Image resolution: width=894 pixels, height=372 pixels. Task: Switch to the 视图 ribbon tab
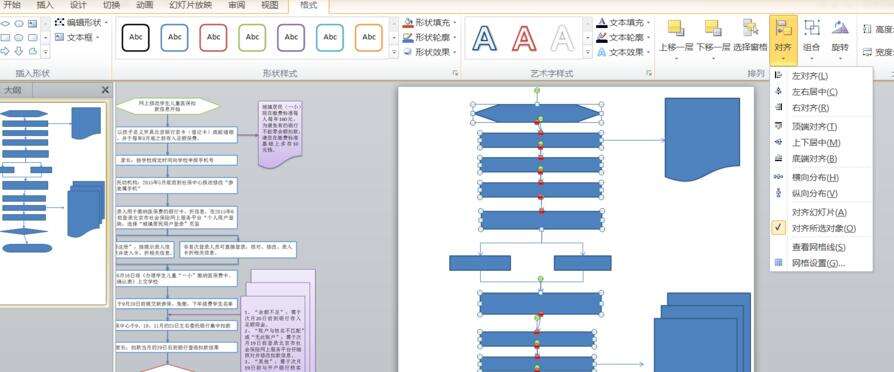click(270, 5)
